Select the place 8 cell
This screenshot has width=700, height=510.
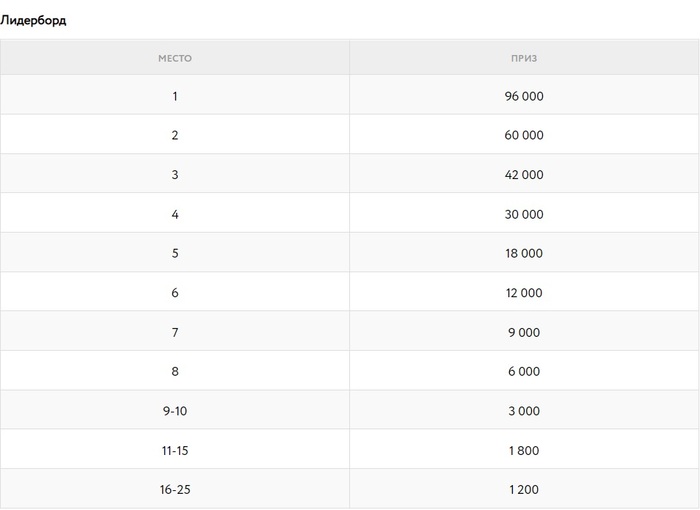[175, 371]
